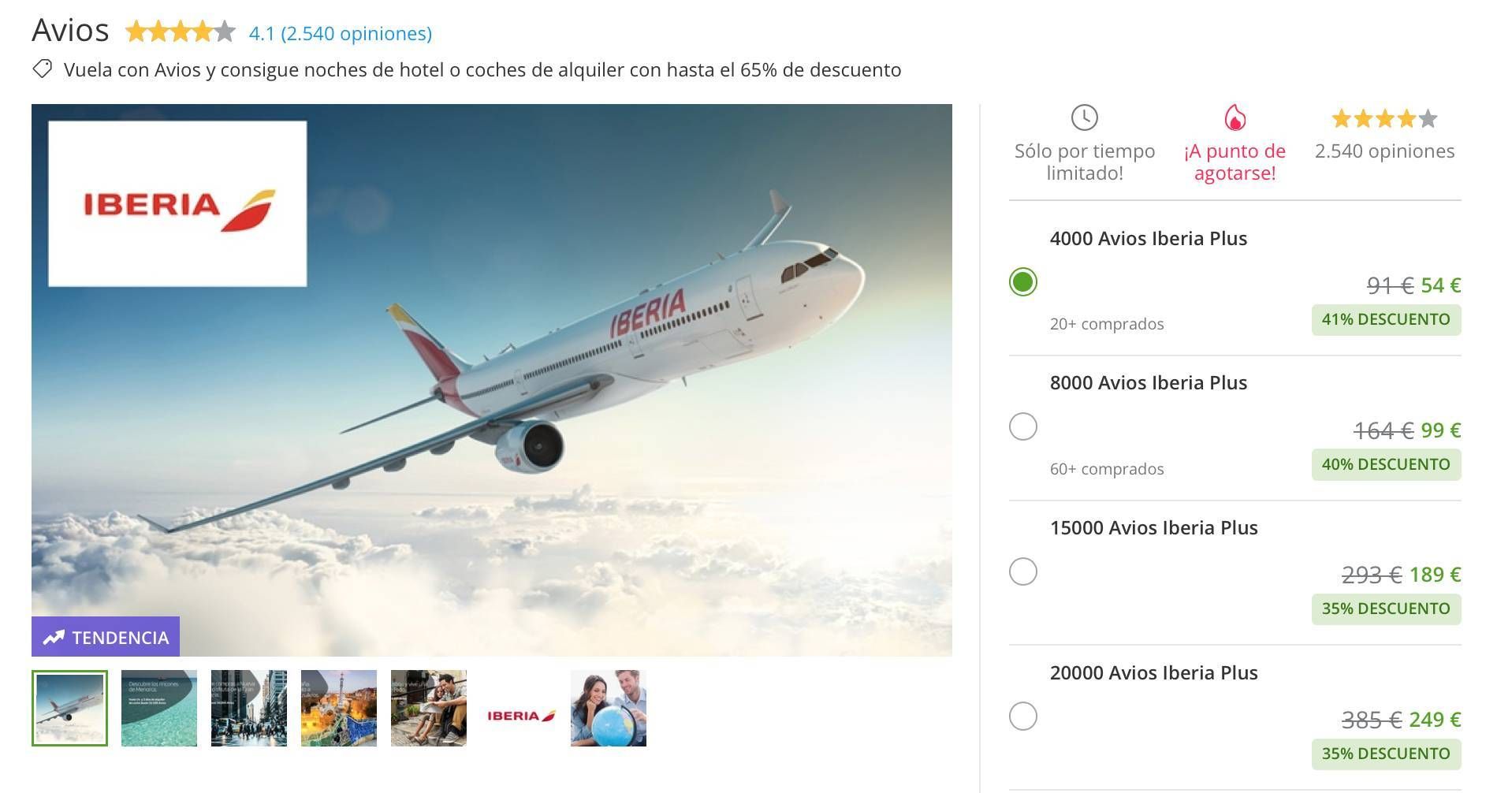Screen dimensions: 1512x793
Task: Open the 4.1 (2.540 opiniones) reviews link
Action: 341,33
